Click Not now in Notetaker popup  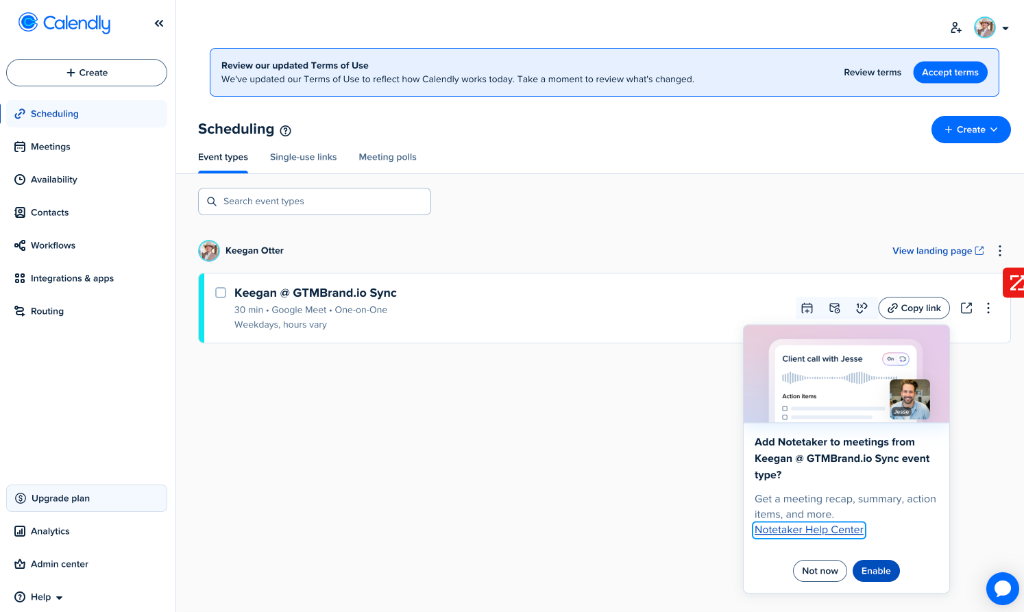[x=820, y=571]
